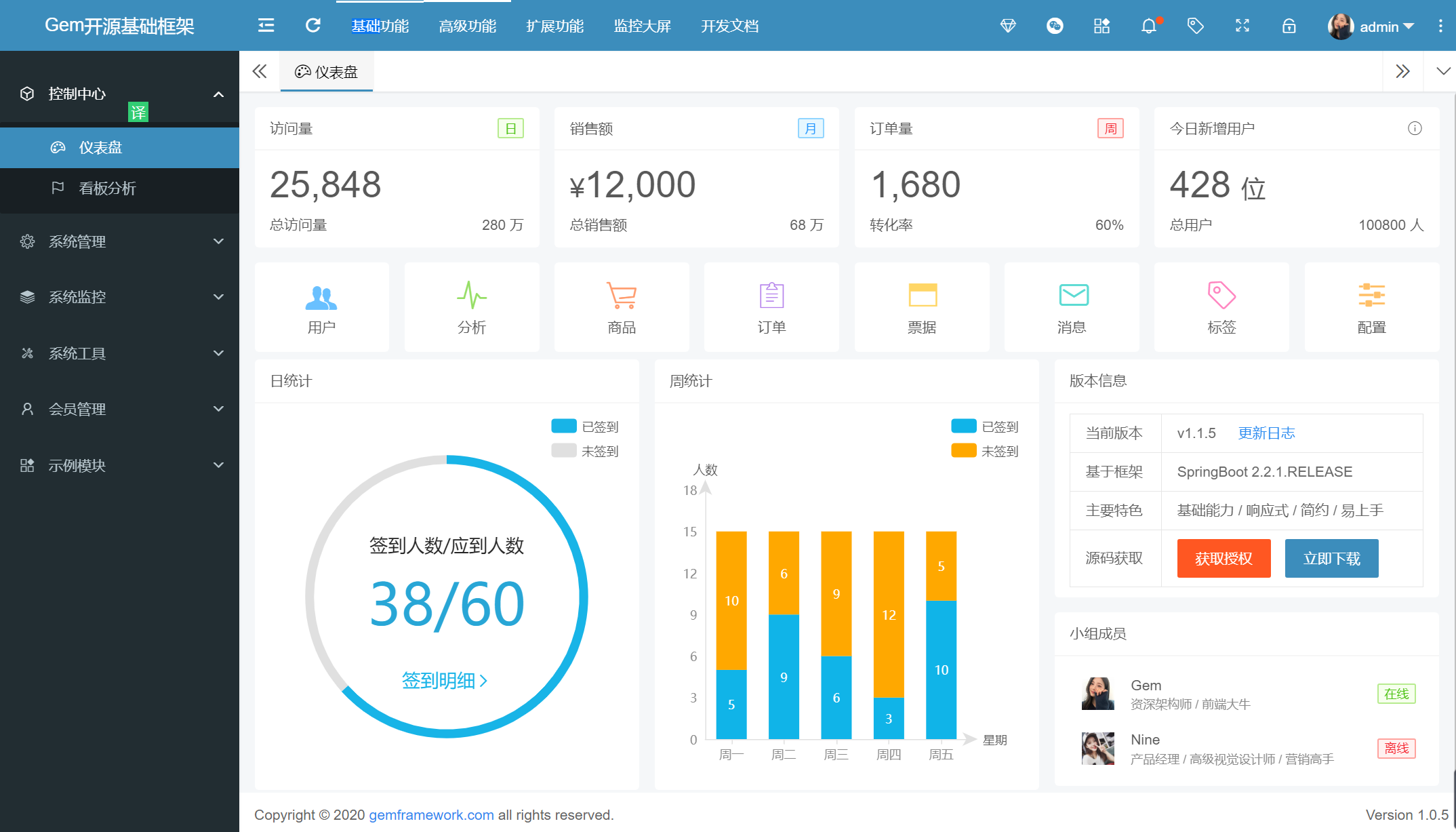
Task: Select the 仪表盘 page tab
Action: pos(327,72)
